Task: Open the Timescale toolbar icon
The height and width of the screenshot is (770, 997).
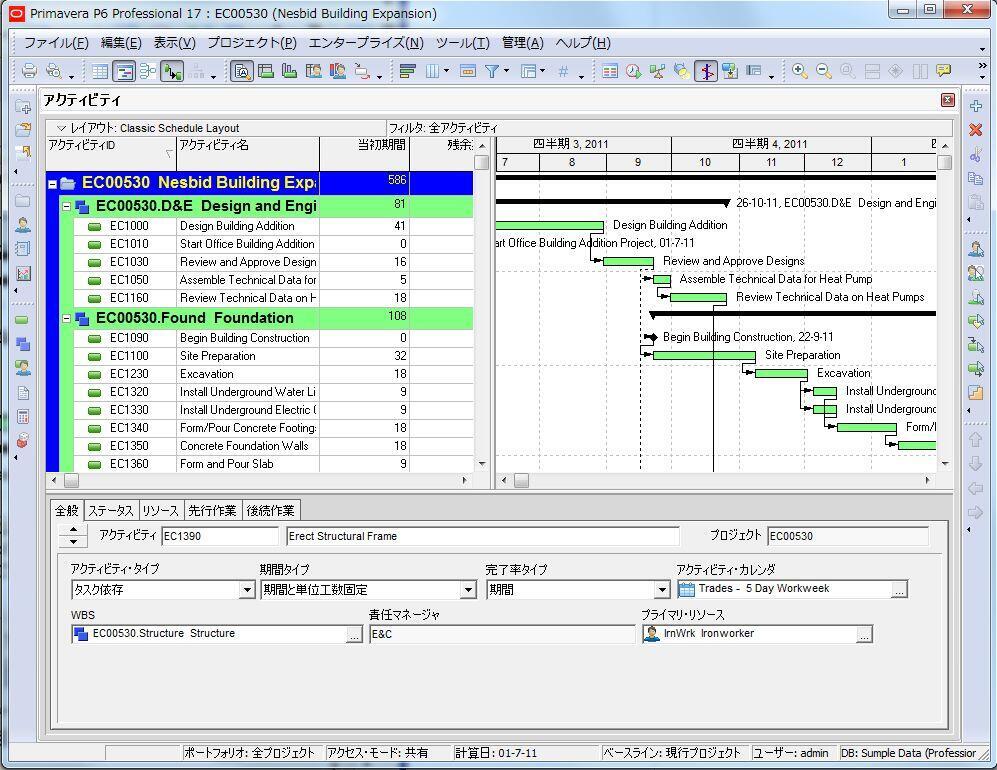Action: [x=467, y=71]
